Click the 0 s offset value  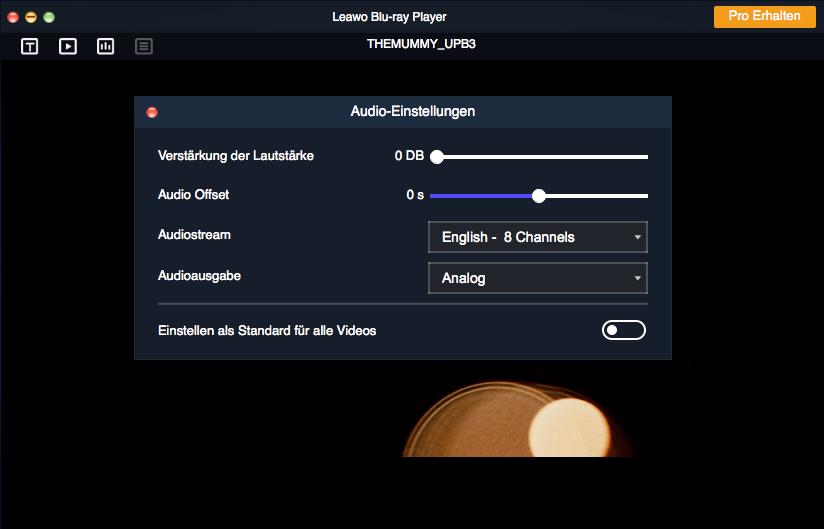(x=415, y=195)
